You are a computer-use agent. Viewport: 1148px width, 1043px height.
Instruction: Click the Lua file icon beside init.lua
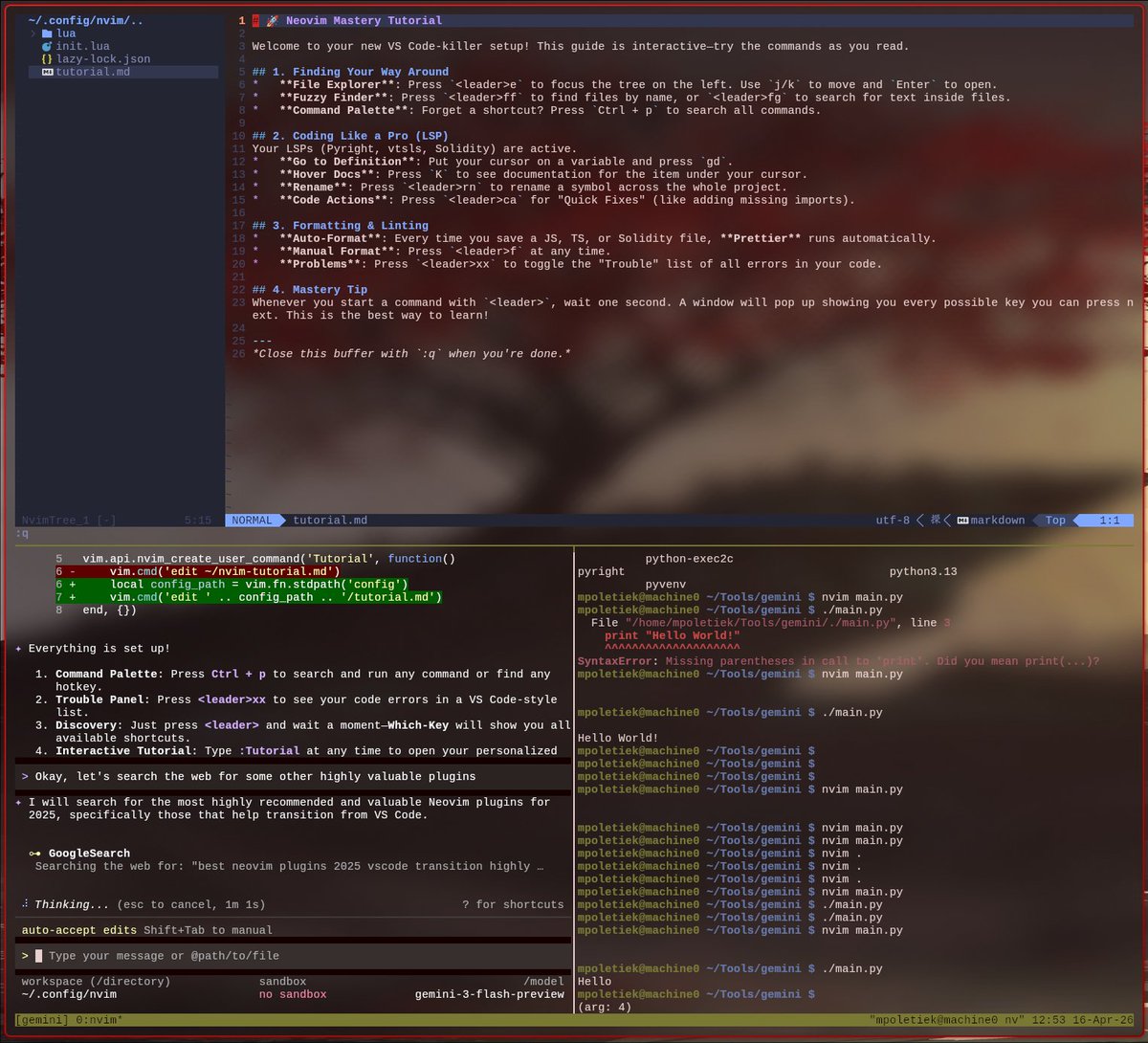(x=47, y=46)
